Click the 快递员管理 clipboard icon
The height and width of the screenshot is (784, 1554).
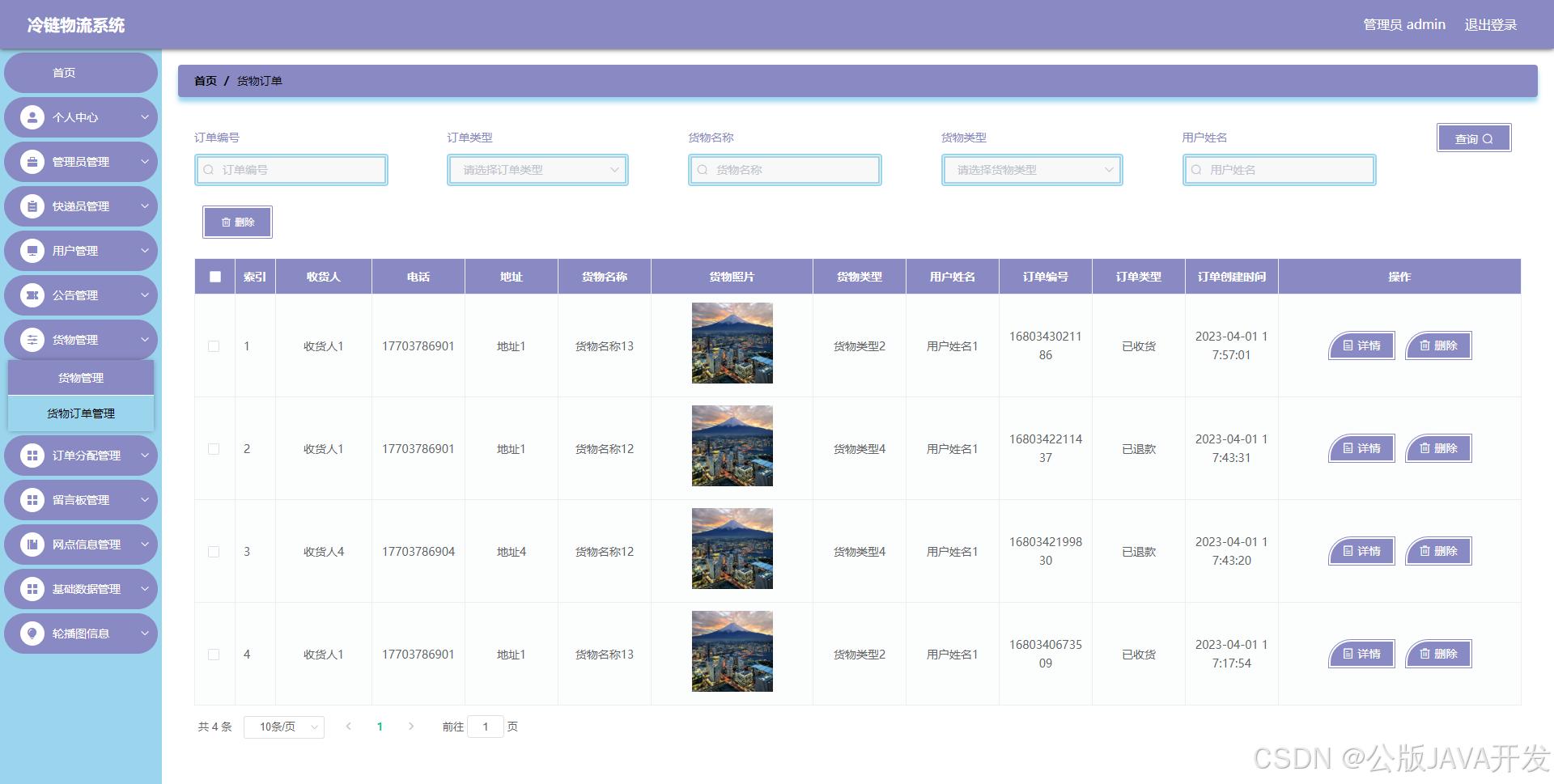32,206
